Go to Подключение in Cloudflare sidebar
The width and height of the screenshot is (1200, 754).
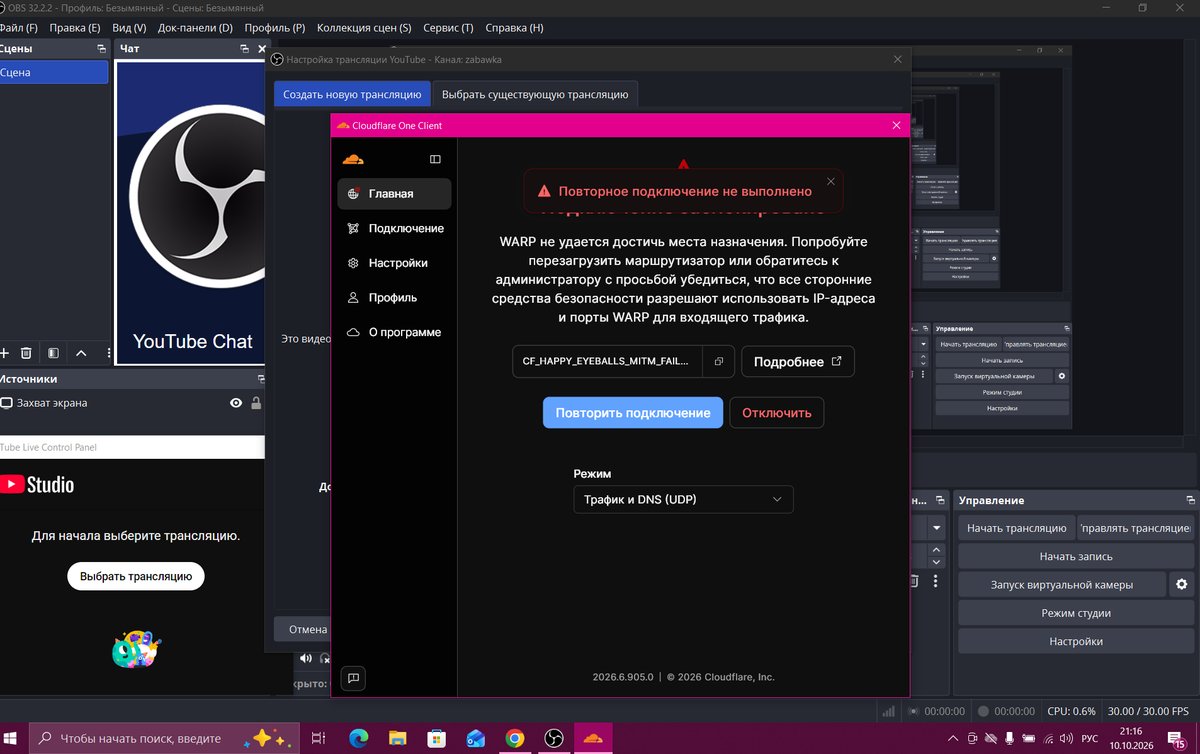[394, 228]
